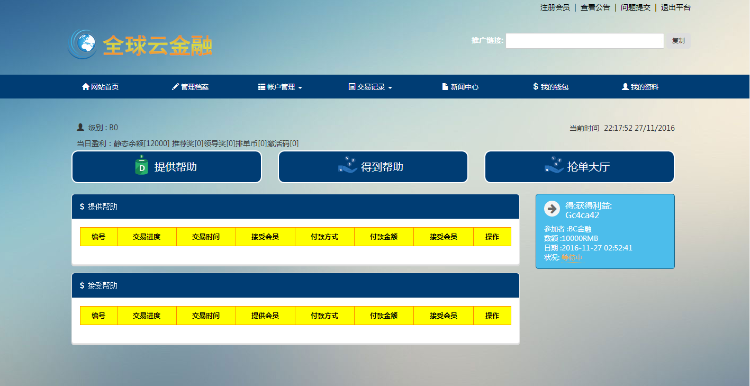Click the pencil icon in the navigation bar
This screenshot has width=750, height=386.
175,87
